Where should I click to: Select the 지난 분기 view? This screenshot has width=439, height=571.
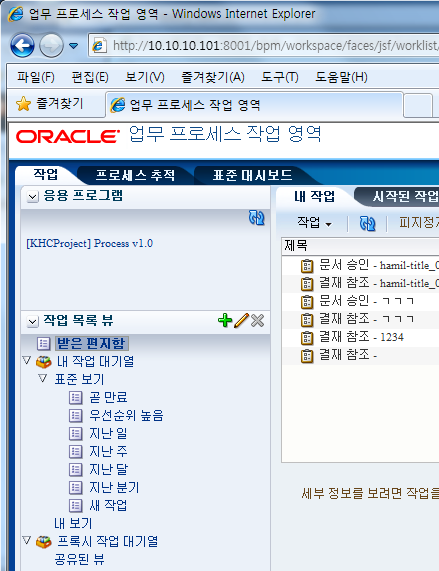(114, 487)
